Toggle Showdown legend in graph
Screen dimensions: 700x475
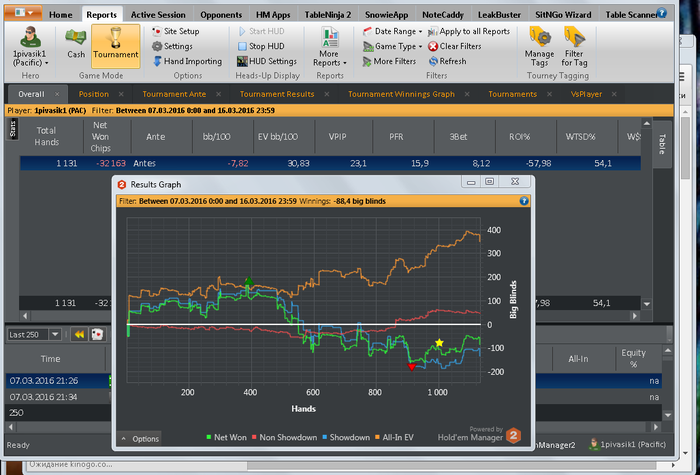coord(346,438)
